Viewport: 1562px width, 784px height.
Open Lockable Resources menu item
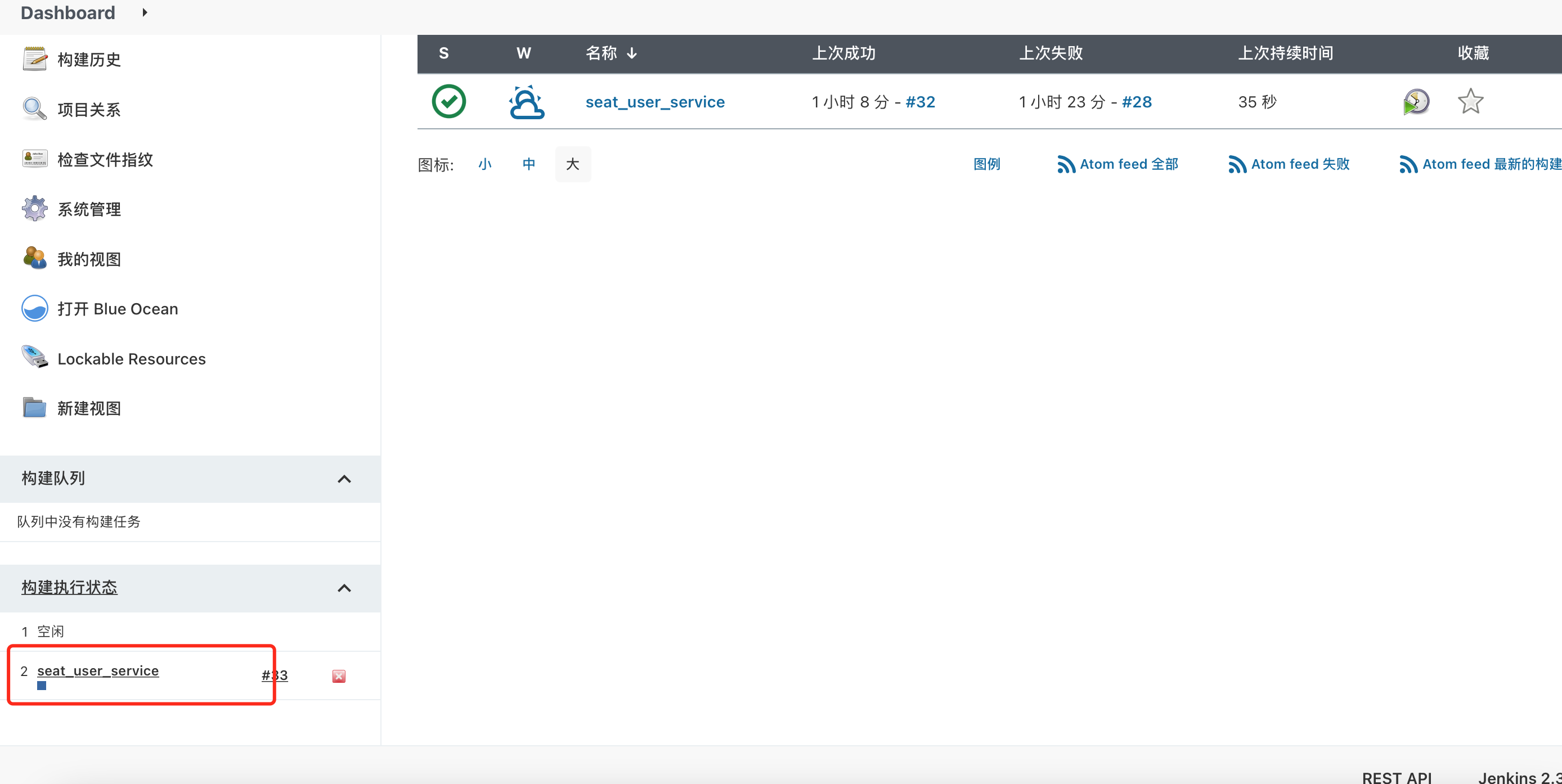[x=132, y=359]
